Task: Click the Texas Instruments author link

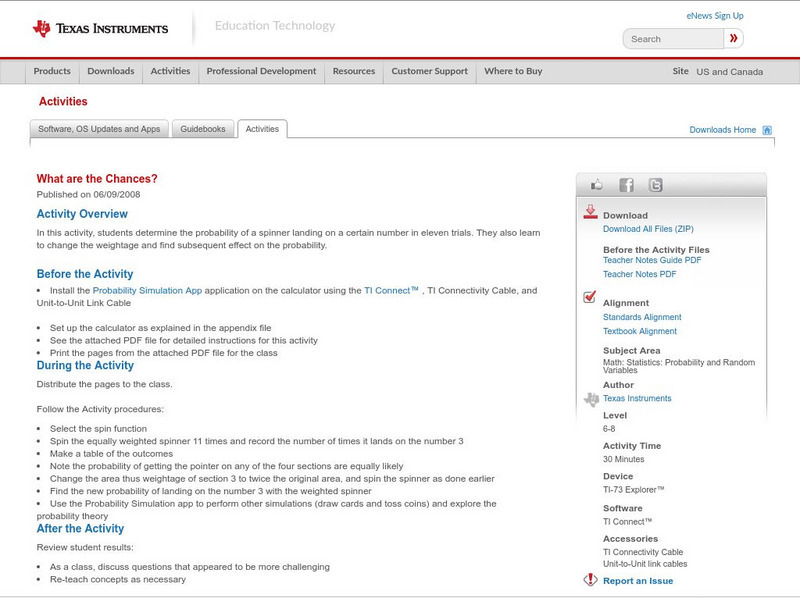Action: [637, 398]
